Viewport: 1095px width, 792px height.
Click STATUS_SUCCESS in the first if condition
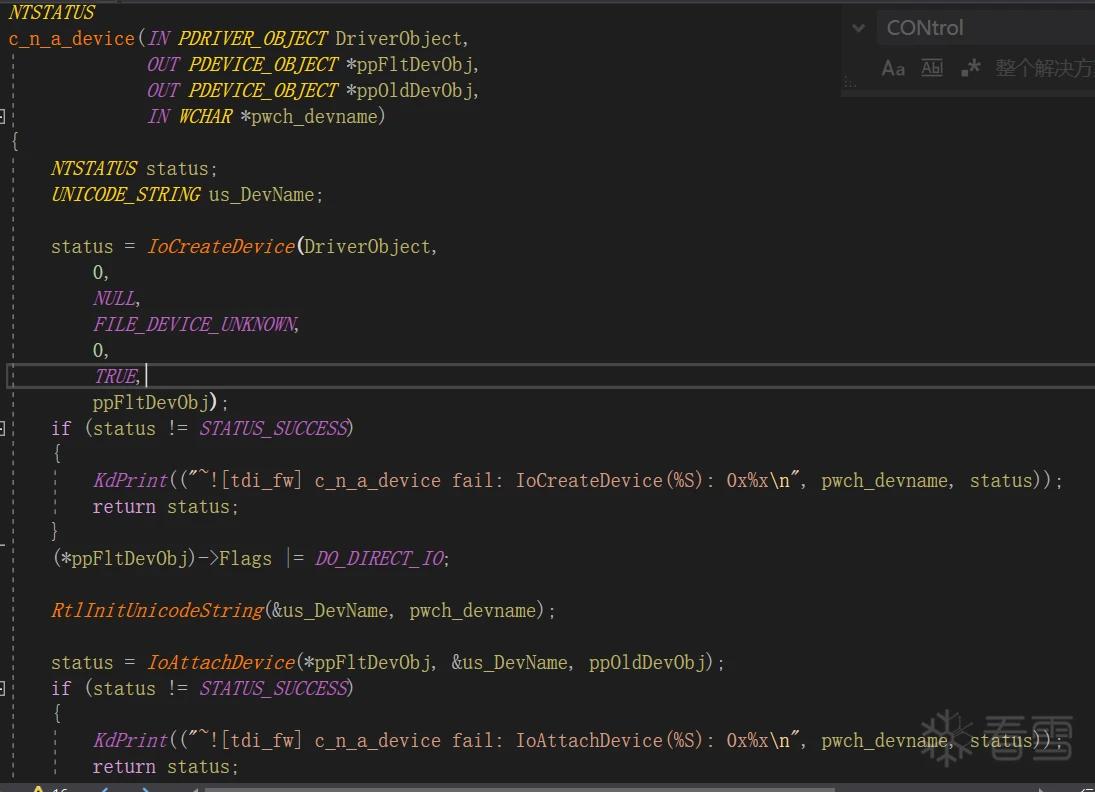[274, 428]
